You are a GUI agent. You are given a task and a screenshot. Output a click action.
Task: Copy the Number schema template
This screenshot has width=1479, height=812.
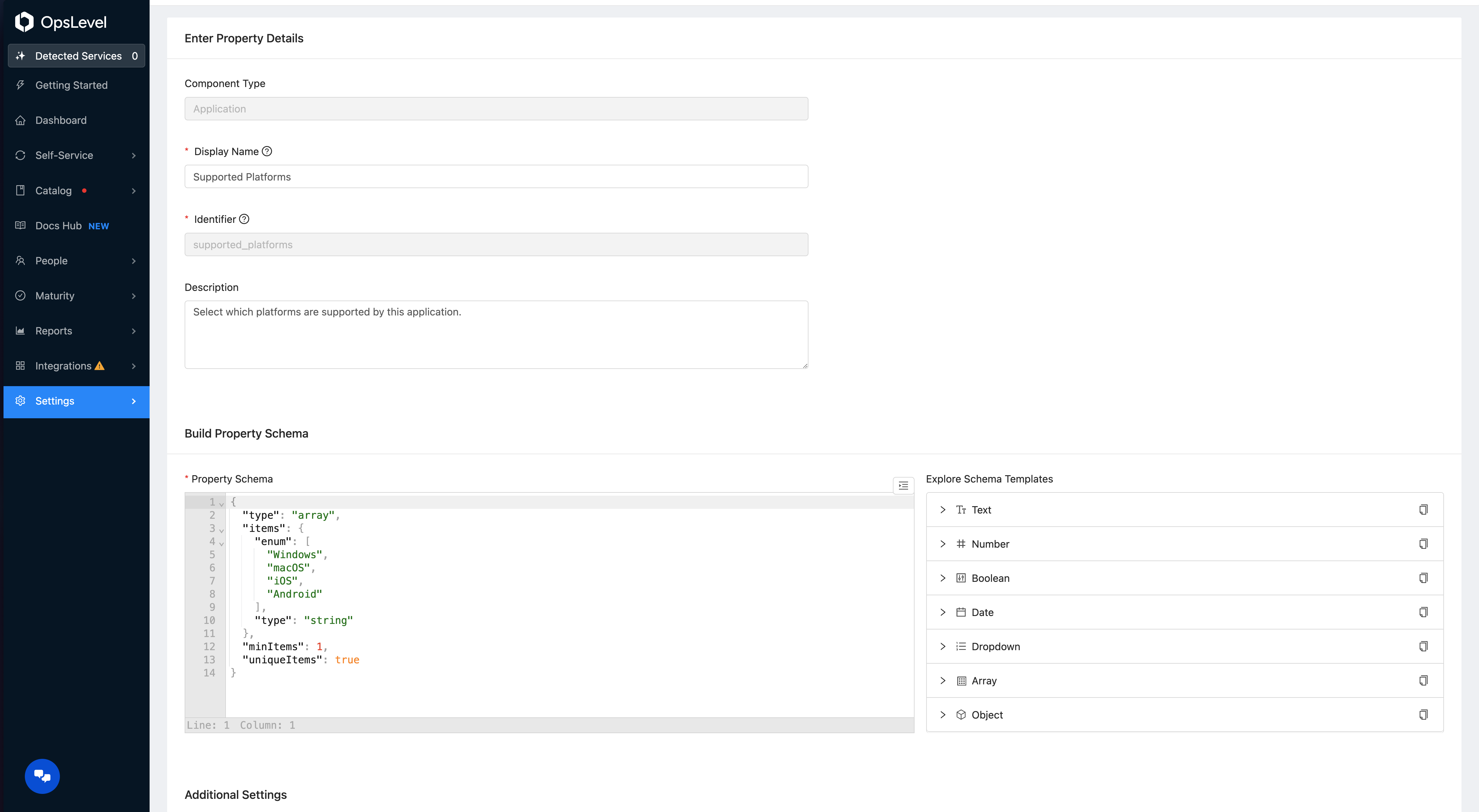click(1423, 544)
